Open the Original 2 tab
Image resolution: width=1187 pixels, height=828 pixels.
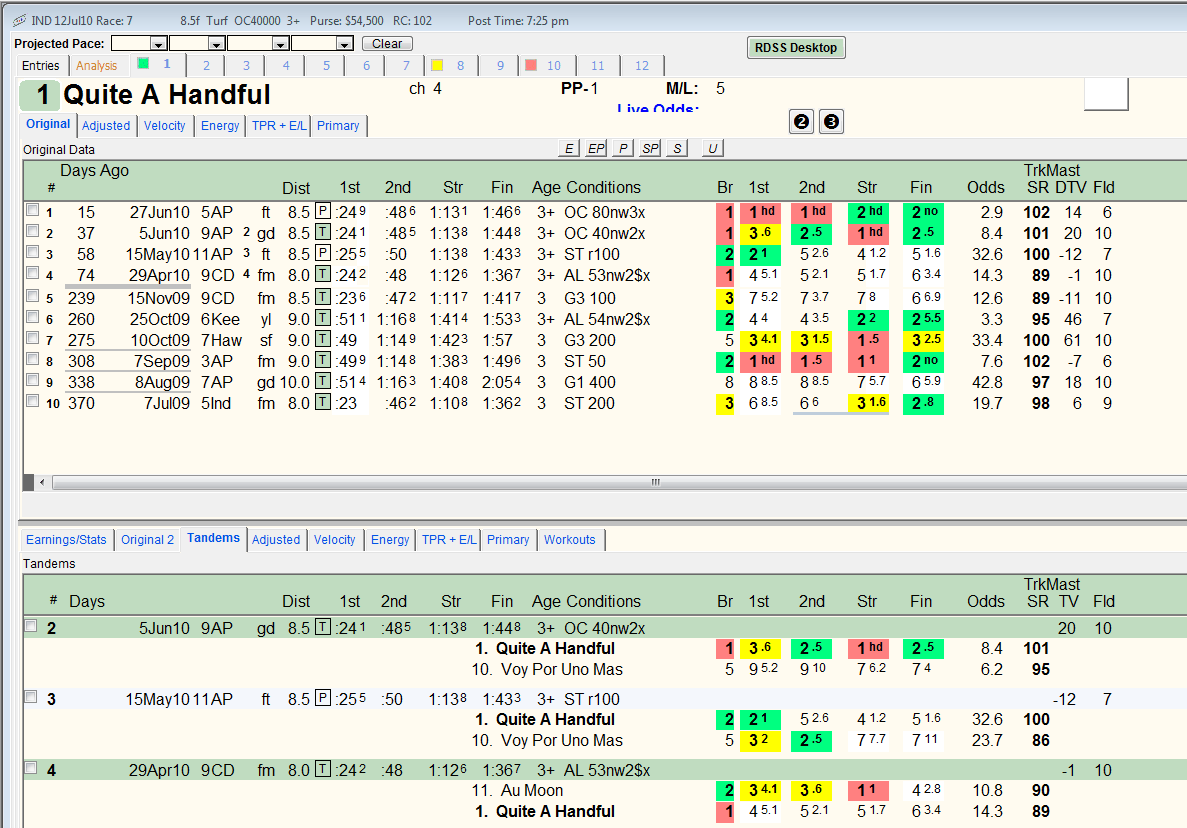click(x=147, y=540)
